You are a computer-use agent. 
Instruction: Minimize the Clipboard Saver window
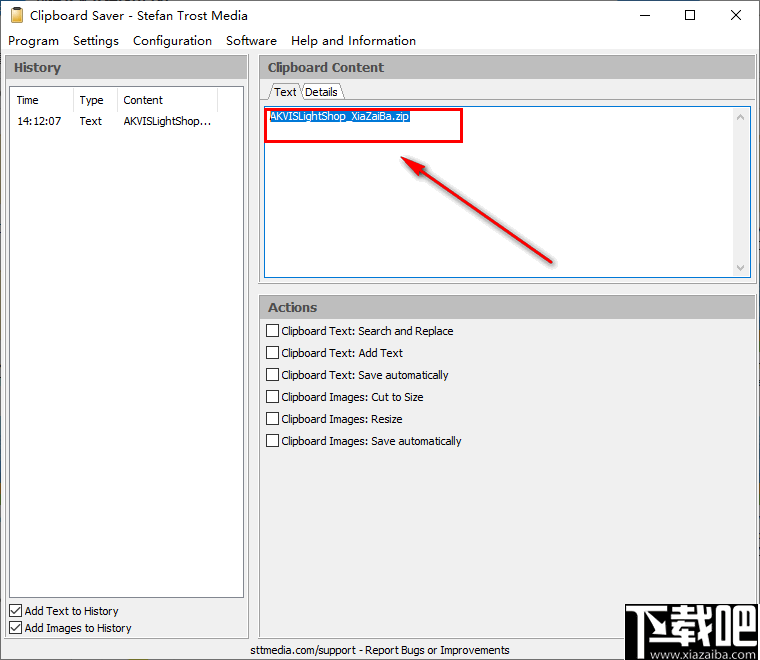(645, 16)
